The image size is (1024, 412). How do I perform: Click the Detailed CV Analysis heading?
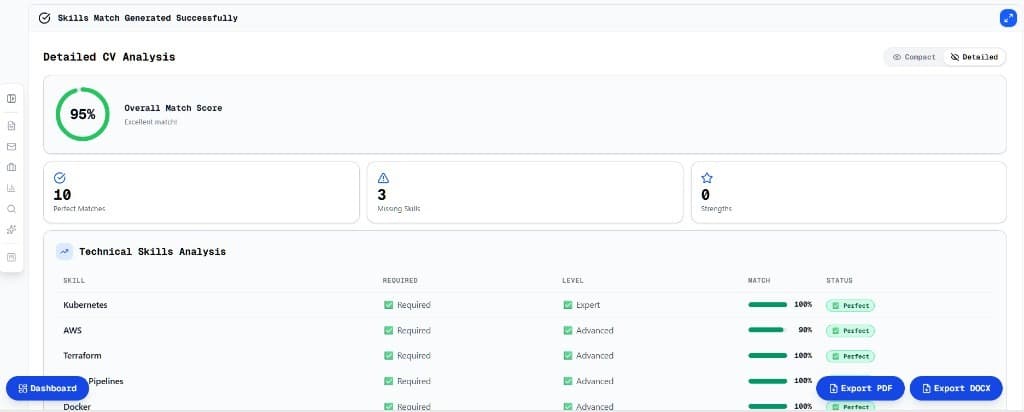tap(109, 57)
